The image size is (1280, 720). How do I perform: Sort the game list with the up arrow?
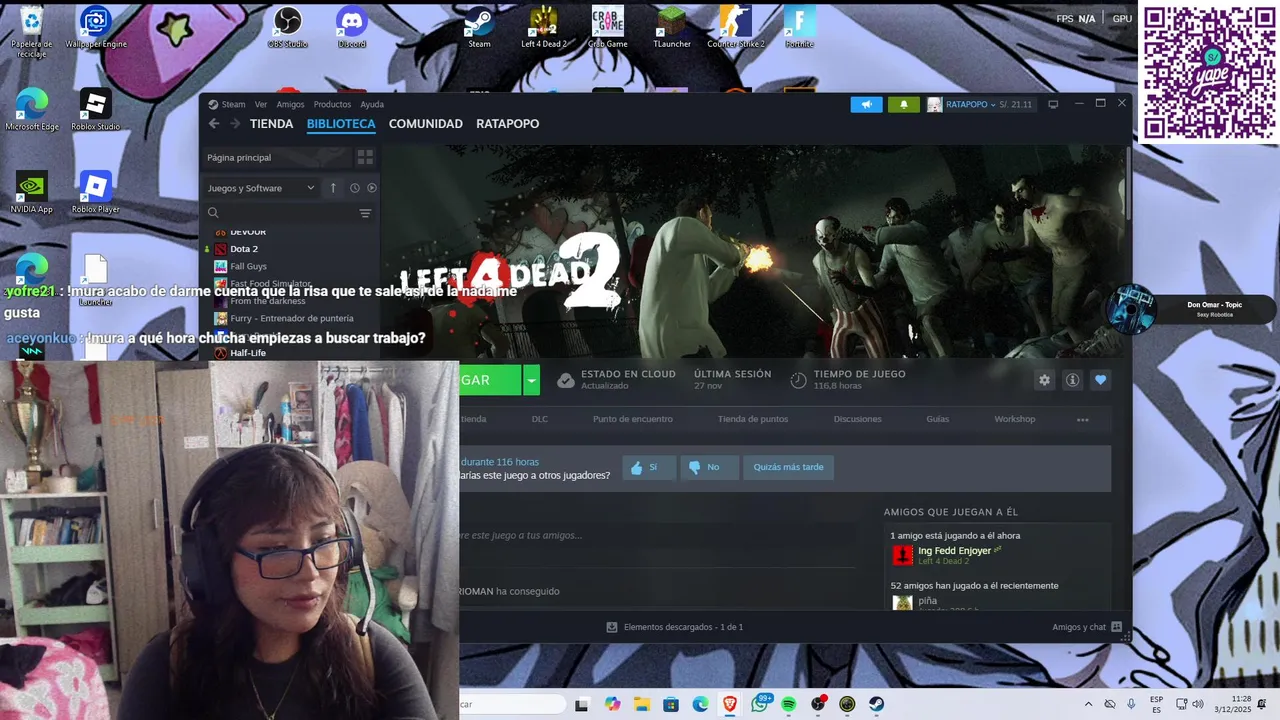pos(333,188)
